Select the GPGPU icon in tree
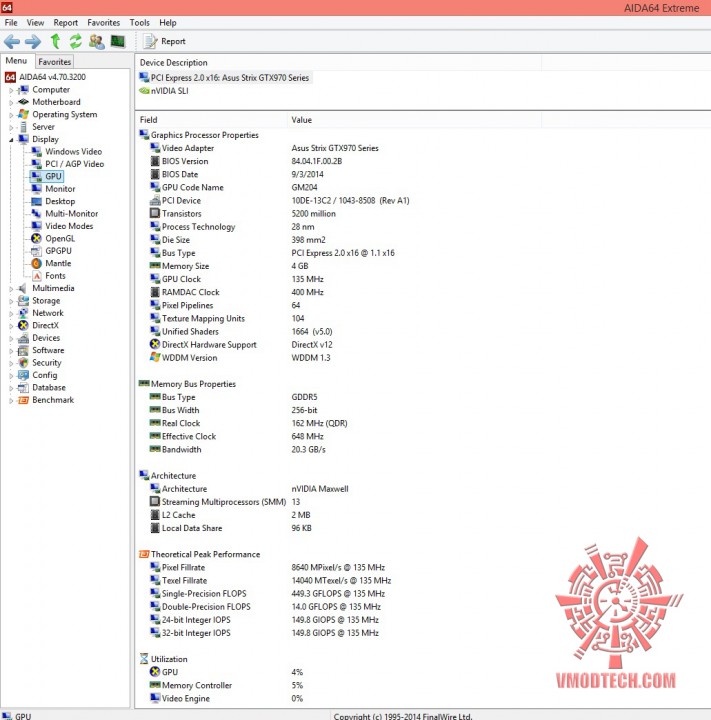Screen dimensions: 711x720 (36, 251)
